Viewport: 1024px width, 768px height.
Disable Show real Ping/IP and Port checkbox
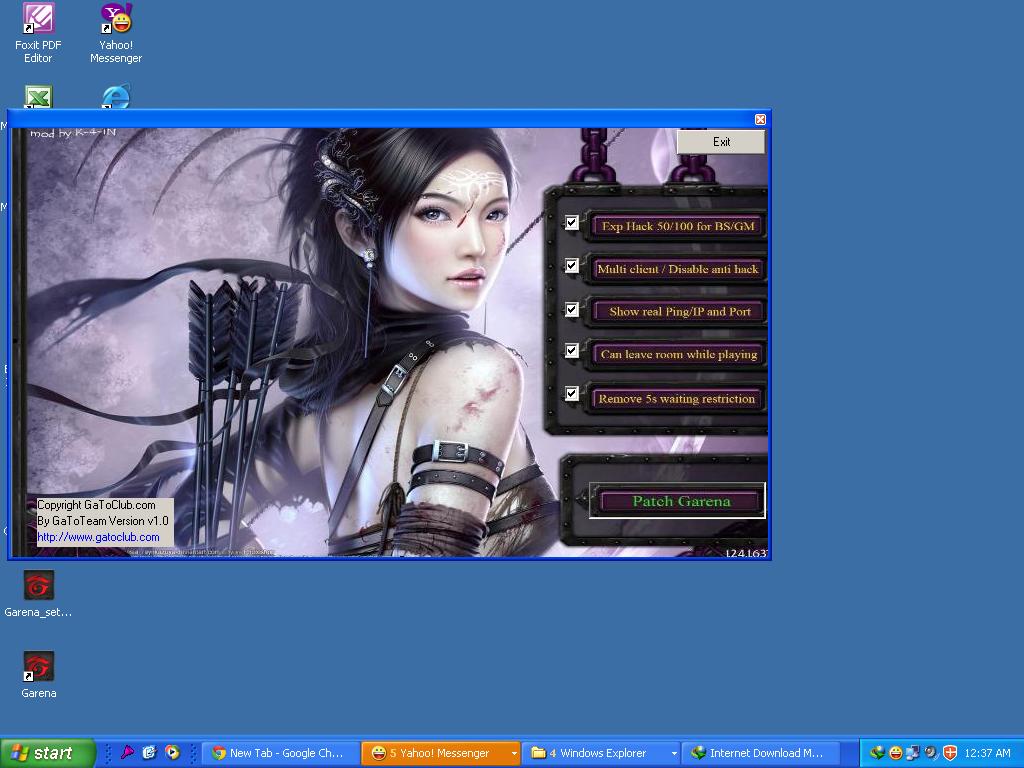coord(572,310)
